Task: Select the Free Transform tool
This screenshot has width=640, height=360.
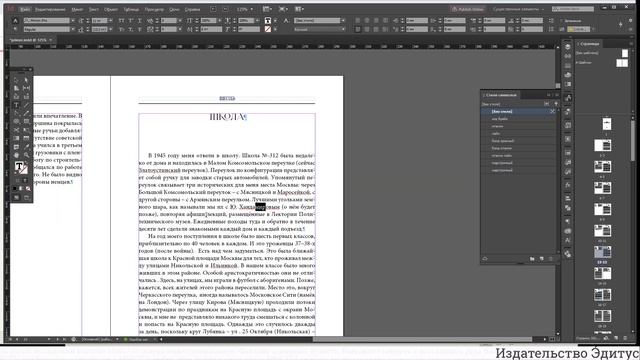Action: [x=26, y=130]
